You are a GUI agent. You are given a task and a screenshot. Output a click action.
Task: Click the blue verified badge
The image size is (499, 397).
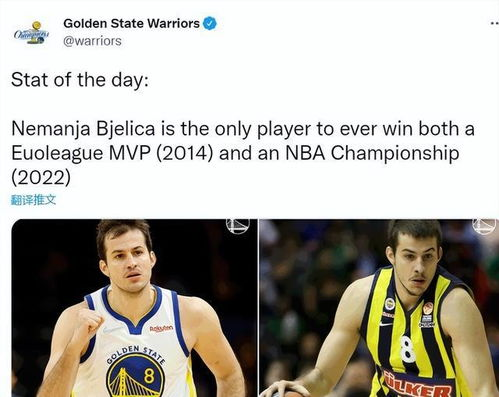(210, 24)
